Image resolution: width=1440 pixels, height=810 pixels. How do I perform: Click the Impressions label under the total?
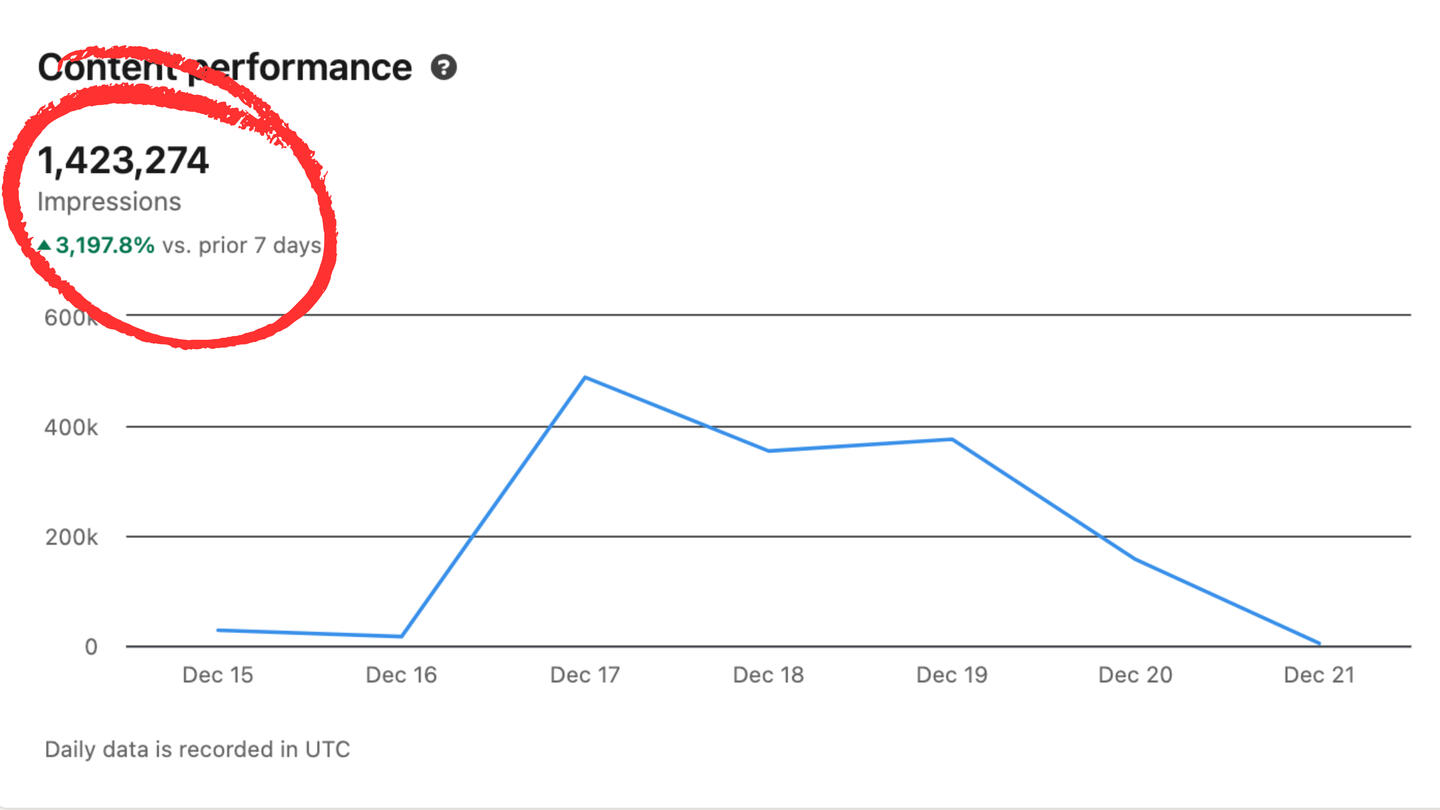click(x=109, y=202)
